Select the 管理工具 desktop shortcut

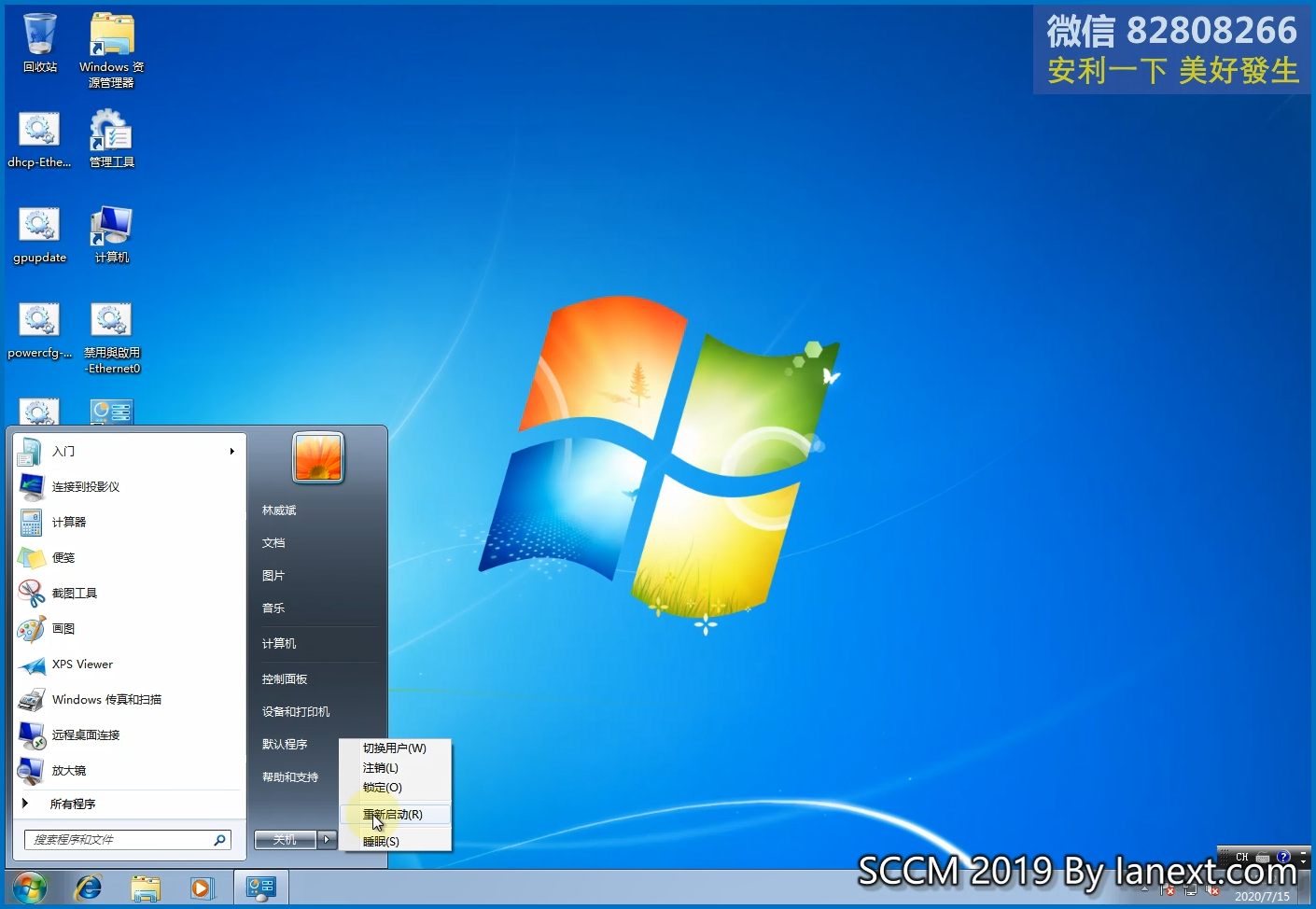[111, 139]
